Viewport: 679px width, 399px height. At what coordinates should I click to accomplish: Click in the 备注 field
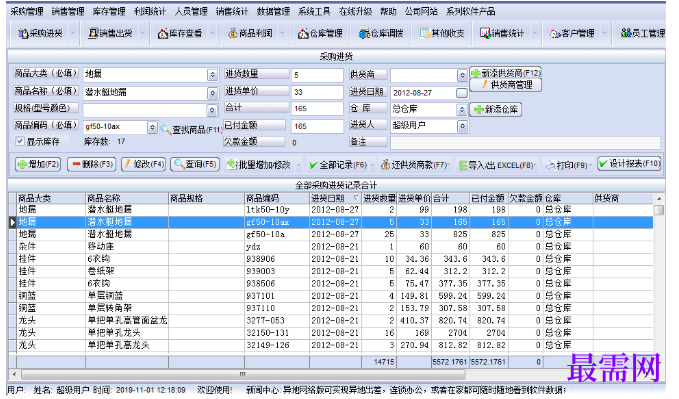(x=525, y=143)
